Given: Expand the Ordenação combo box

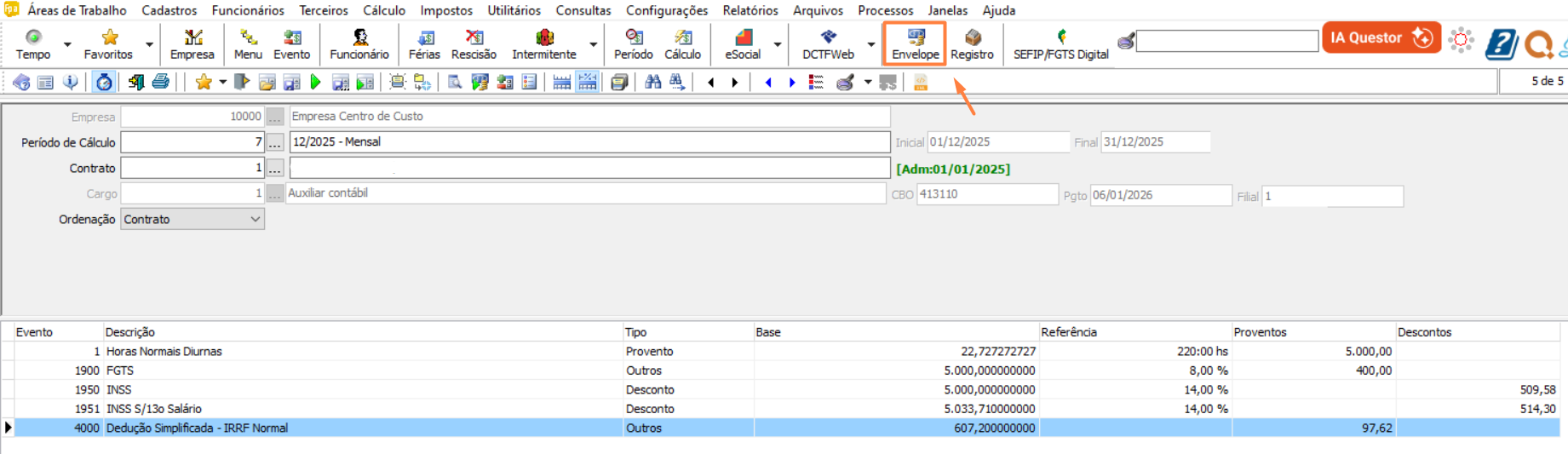Looking at the screenshot, I should (x=255, y=220).
